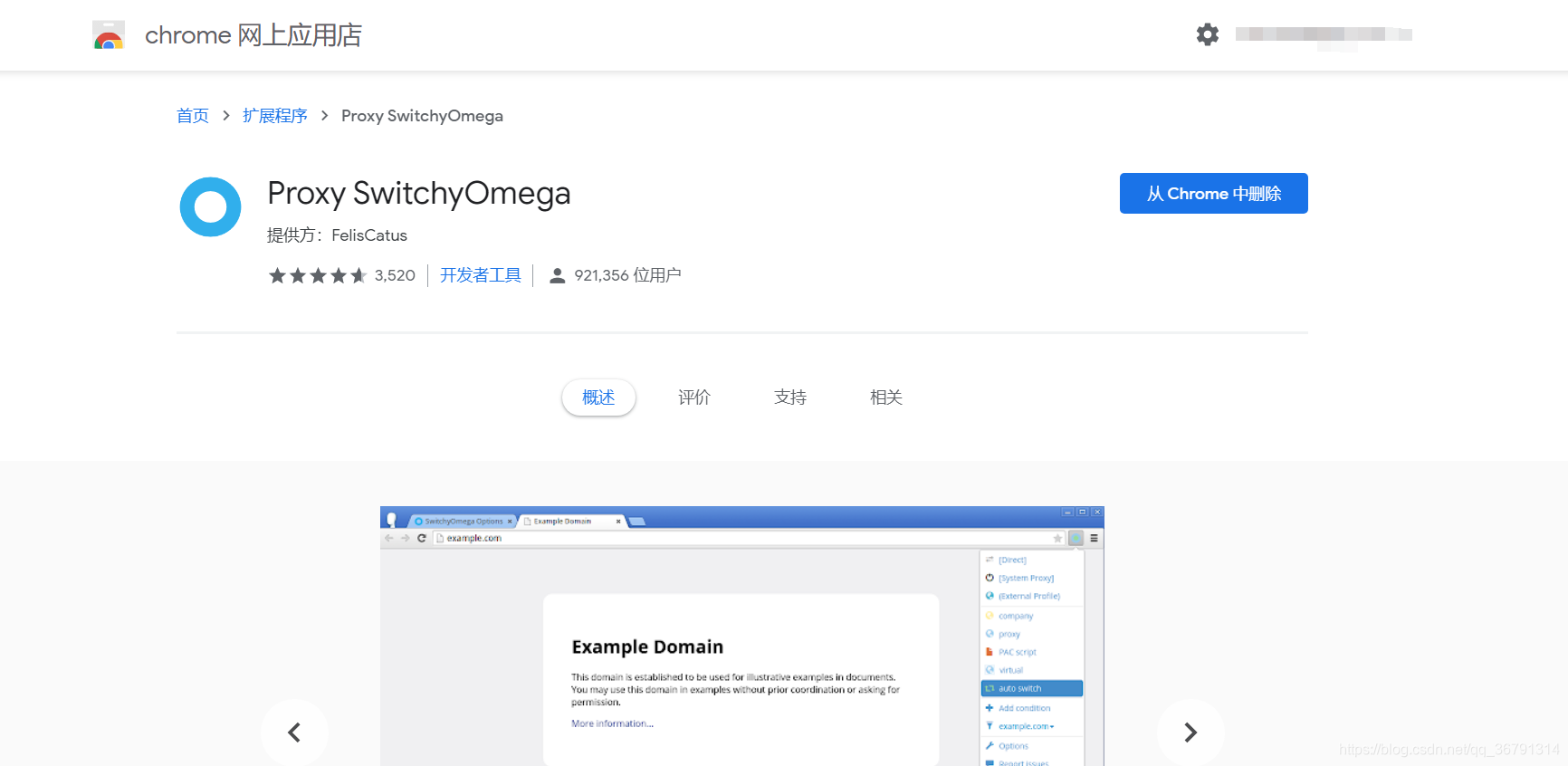
Task: Click the 3,520 ratings count
Action: (x=395, y=275)
